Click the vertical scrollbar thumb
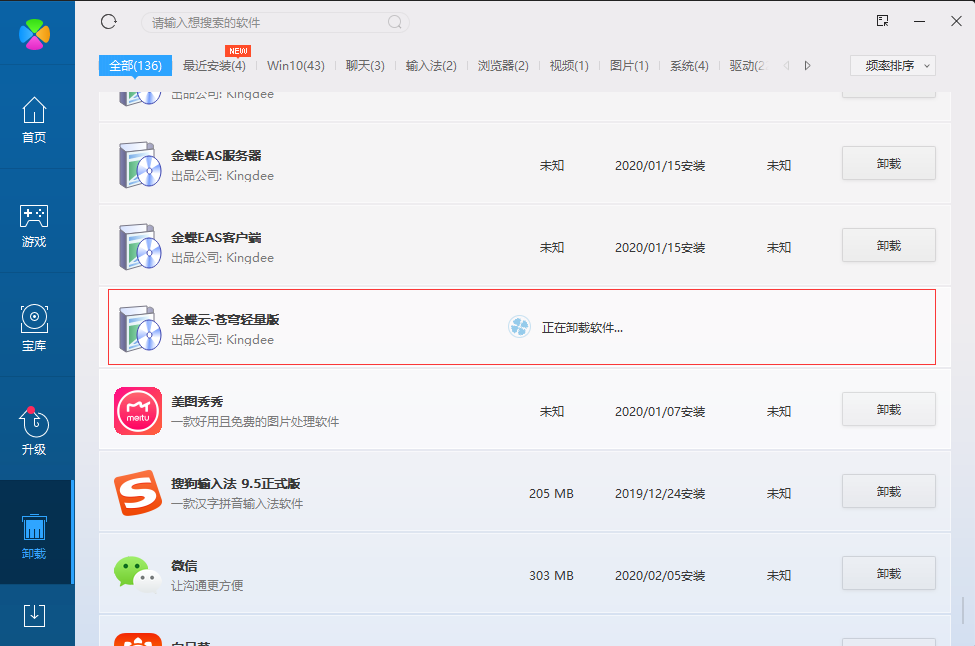The image size is (975, 646). click(x=963, y=610)
